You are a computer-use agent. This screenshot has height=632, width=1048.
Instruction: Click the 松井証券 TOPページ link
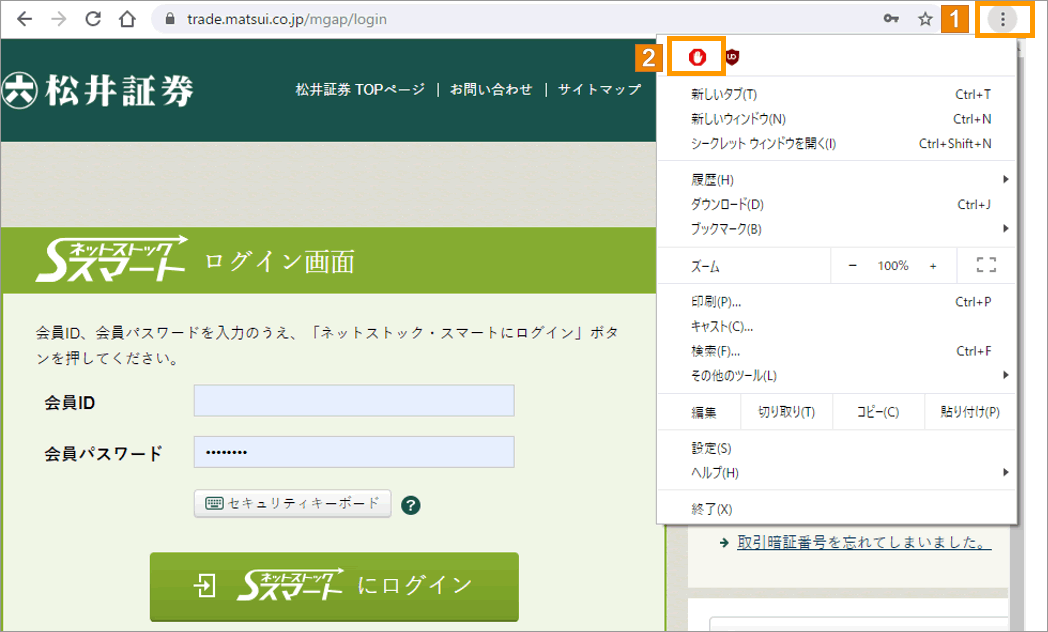click(x=360, y=90)
